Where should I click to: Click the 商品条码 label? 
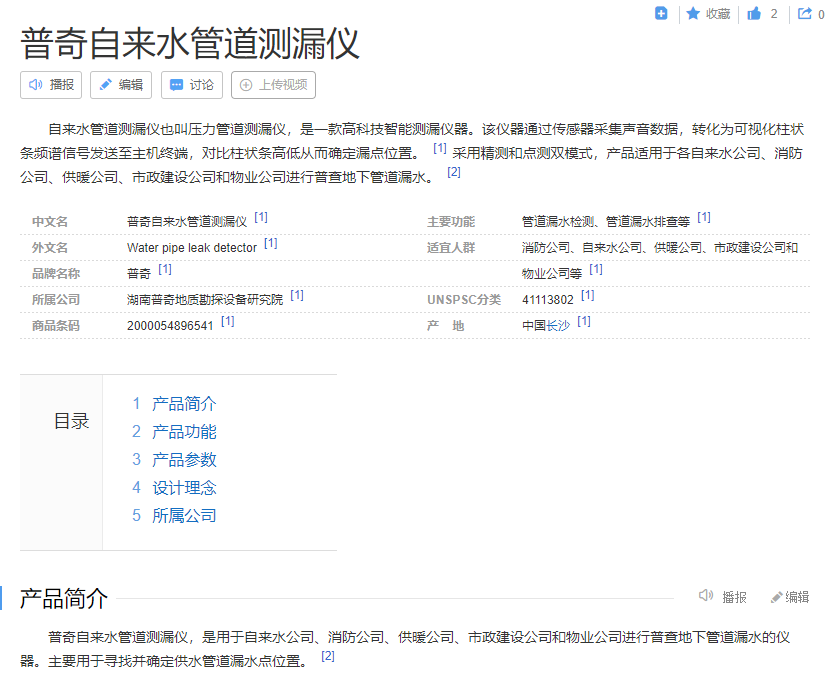click(x=56, y=325)
